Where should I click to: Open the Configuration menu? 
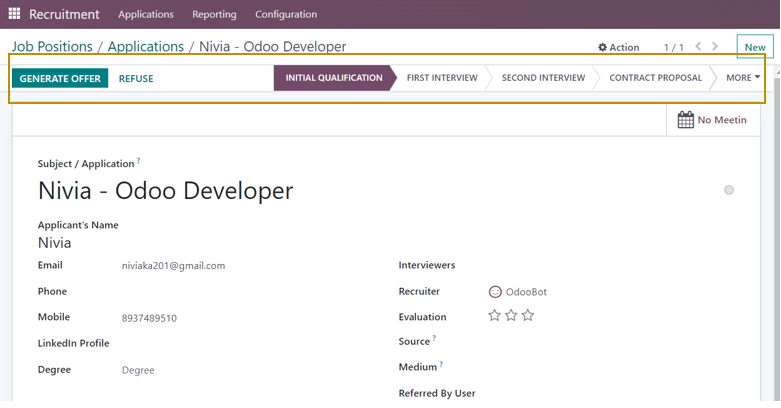pyautogui.click(x=286, y=14)
